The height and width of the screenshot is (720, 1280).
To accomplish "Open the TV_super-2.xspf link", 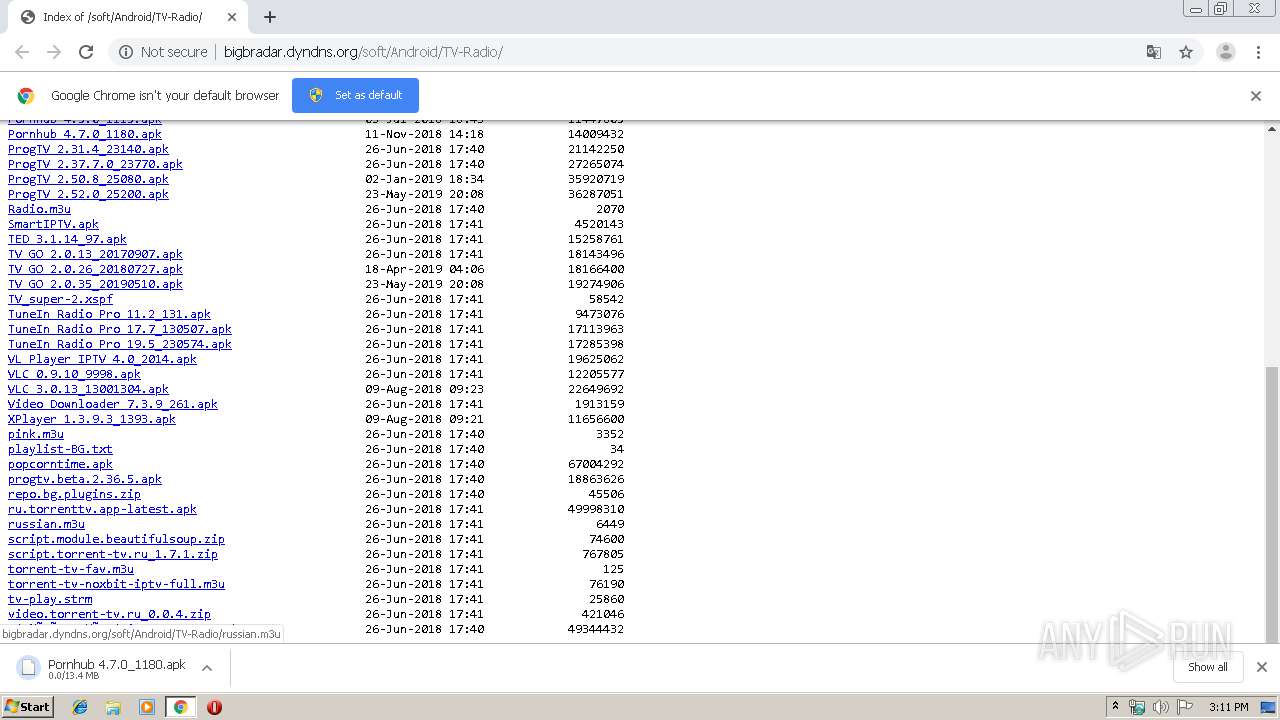I will 60,299.
